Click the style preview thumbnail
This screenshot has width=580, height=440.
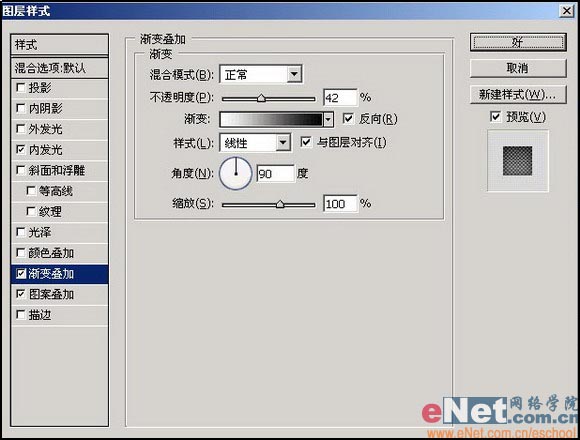click(x=517, y=161)
